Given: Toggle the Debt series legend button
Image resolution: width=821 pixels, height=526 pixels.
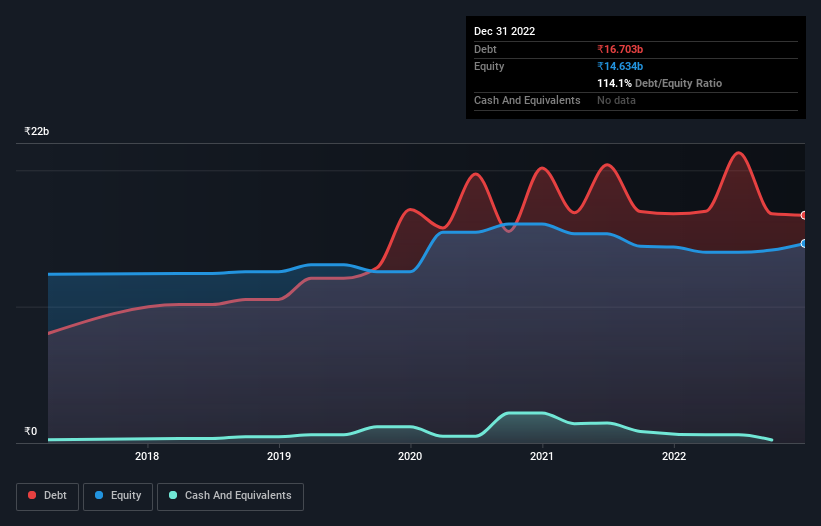Looking at the screenshot, I should click(48, 496).
